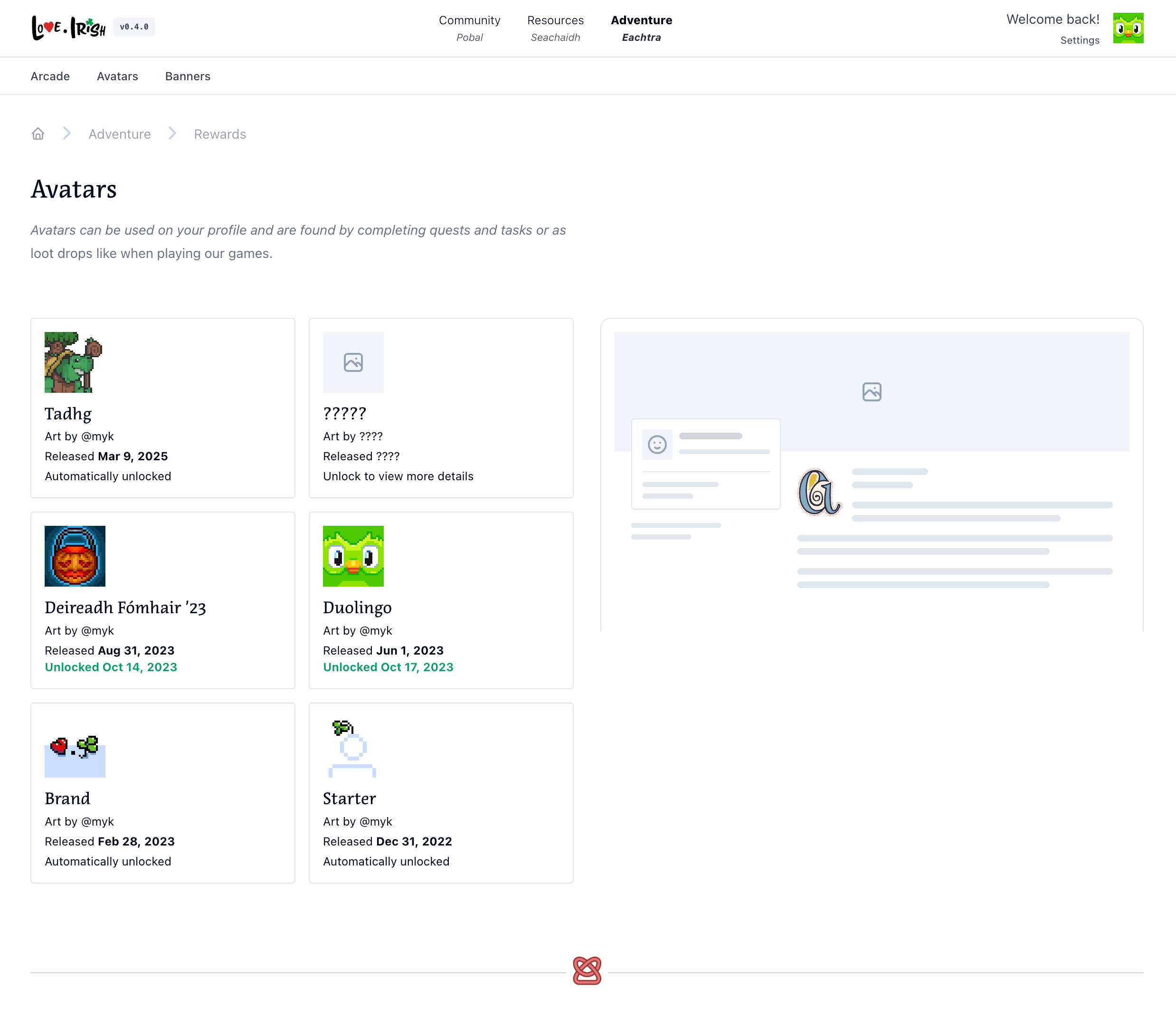The width and height of the screenshot is (1176, 1026).
Task: Open the Resources Seachaidh menu
Action: click(555, 28)
